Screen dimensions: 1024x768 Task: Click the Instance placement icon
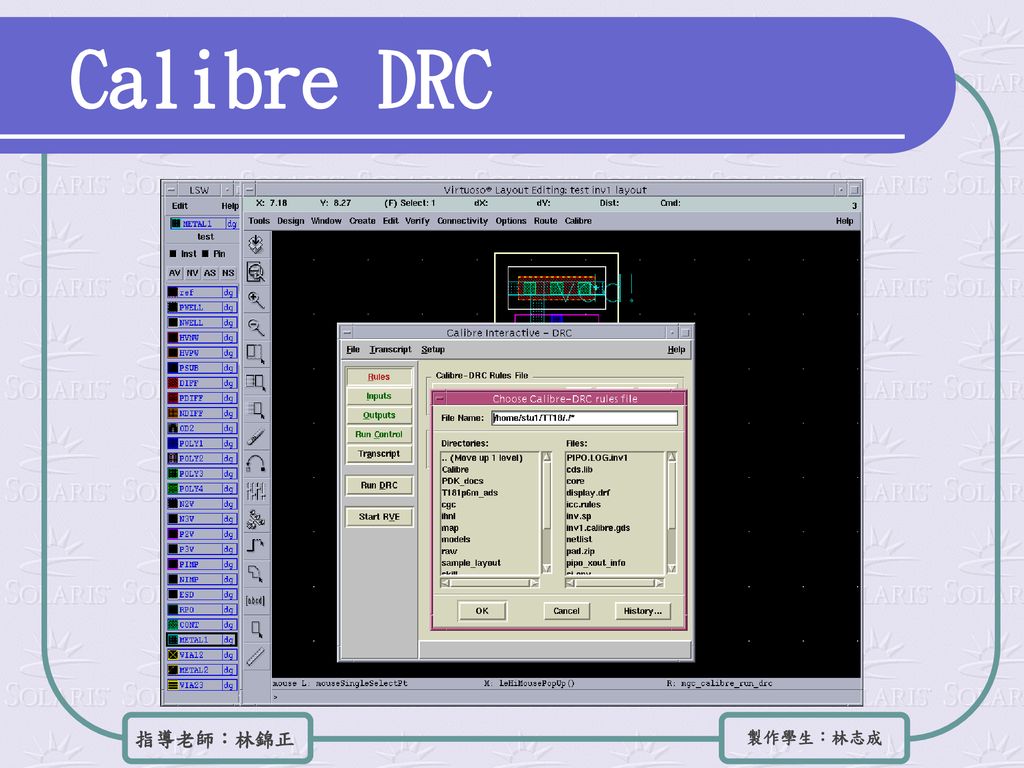(256, 519)
